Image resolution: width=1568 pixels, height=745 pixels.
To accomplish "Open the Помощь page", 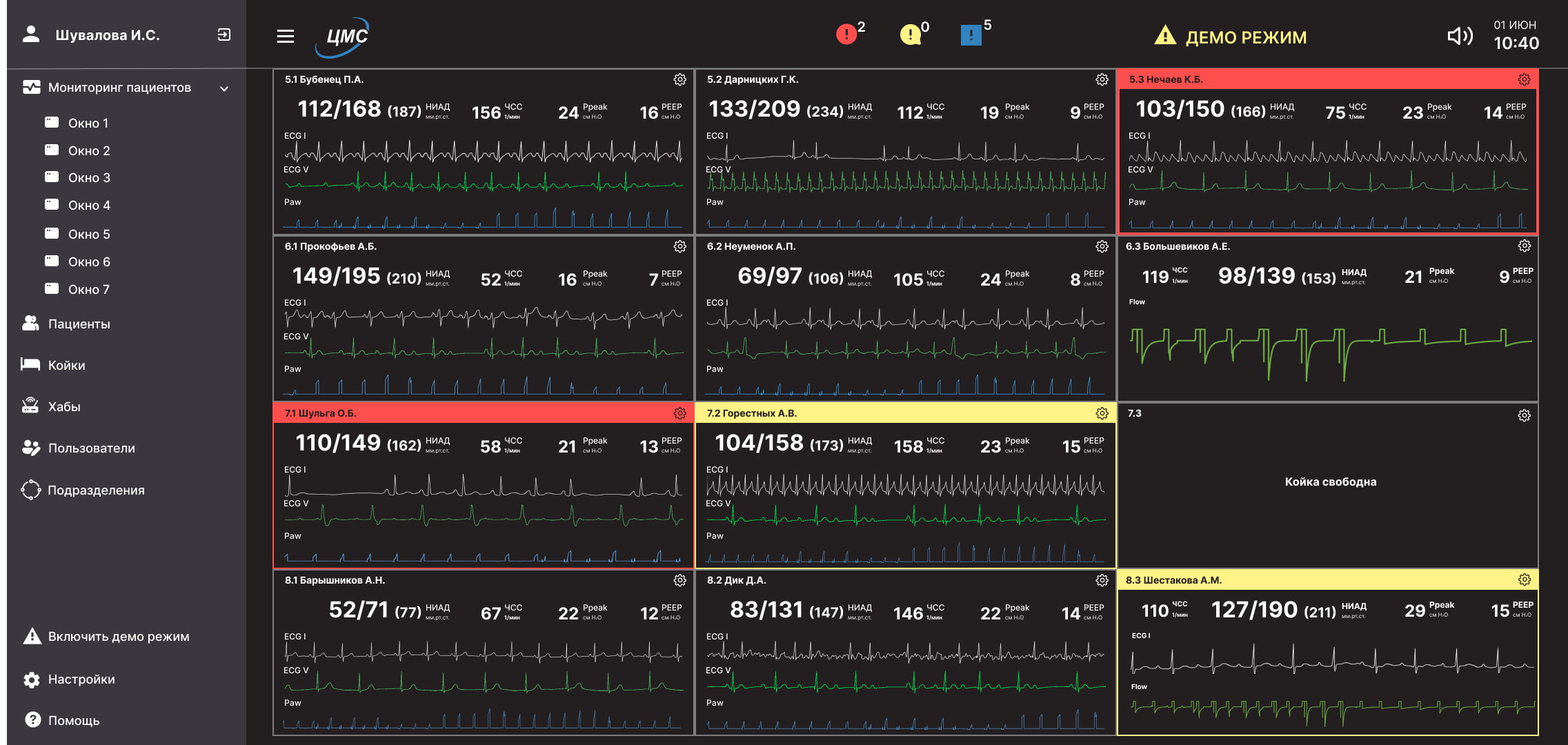I will [73, 720].
